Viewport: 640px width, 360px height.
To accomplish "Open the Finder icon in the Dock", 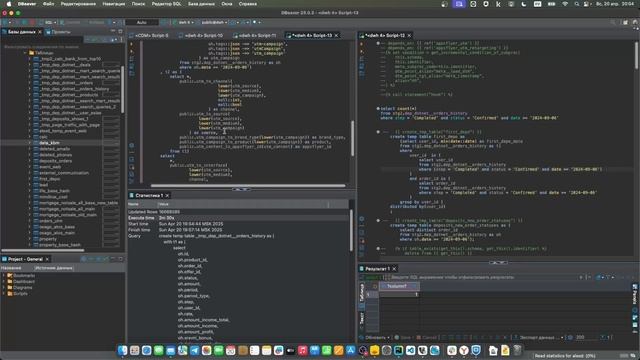I will [x=122, y=350].
